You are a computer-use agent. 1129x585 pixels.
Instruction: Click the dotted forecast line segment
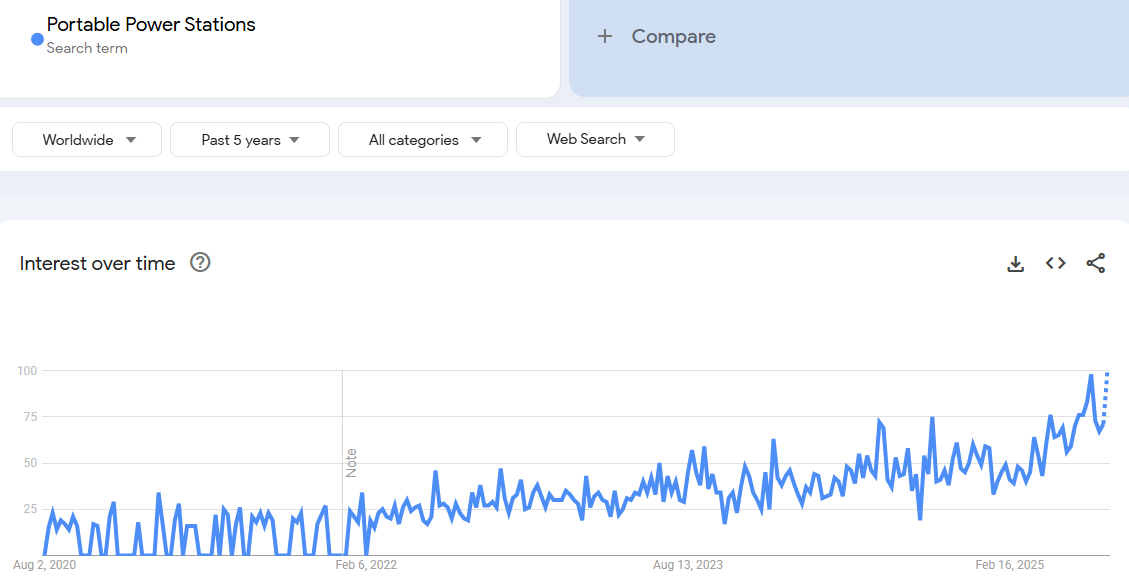coord(1105,395)
